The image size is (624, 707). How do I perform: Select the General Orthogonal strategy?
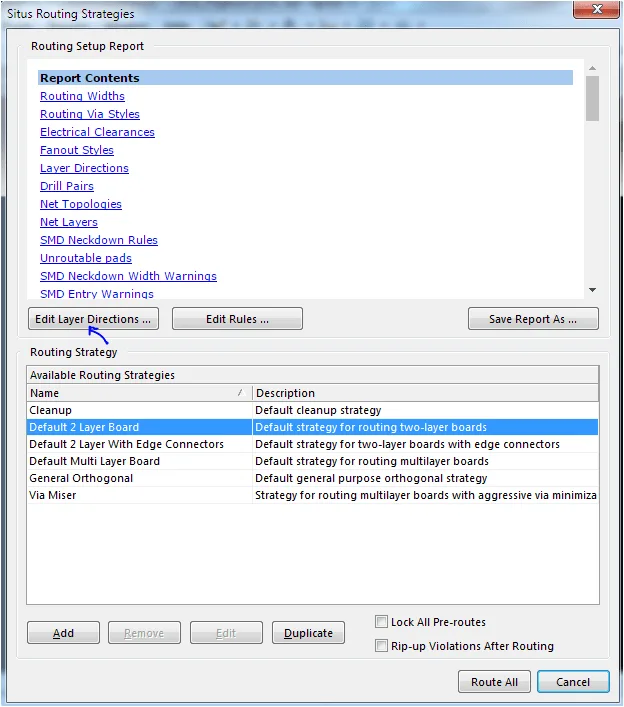pyautogui.click(x=312, y=478)
